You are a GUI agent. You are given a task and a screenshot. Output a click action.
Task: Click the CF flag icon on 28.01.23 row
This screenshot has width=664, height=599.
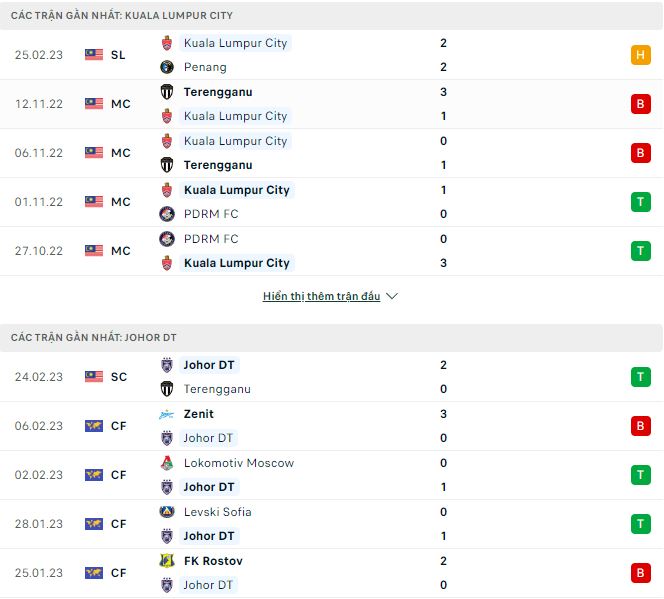tap(94, 524)
